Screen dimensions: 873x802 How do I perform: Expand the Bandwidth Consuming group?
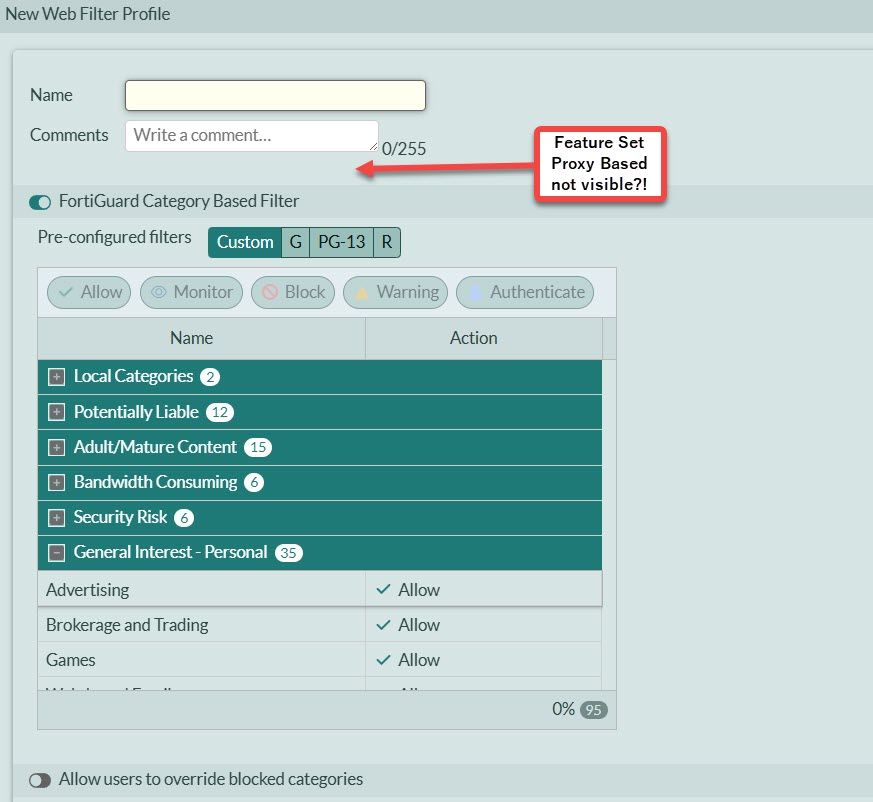56,482
